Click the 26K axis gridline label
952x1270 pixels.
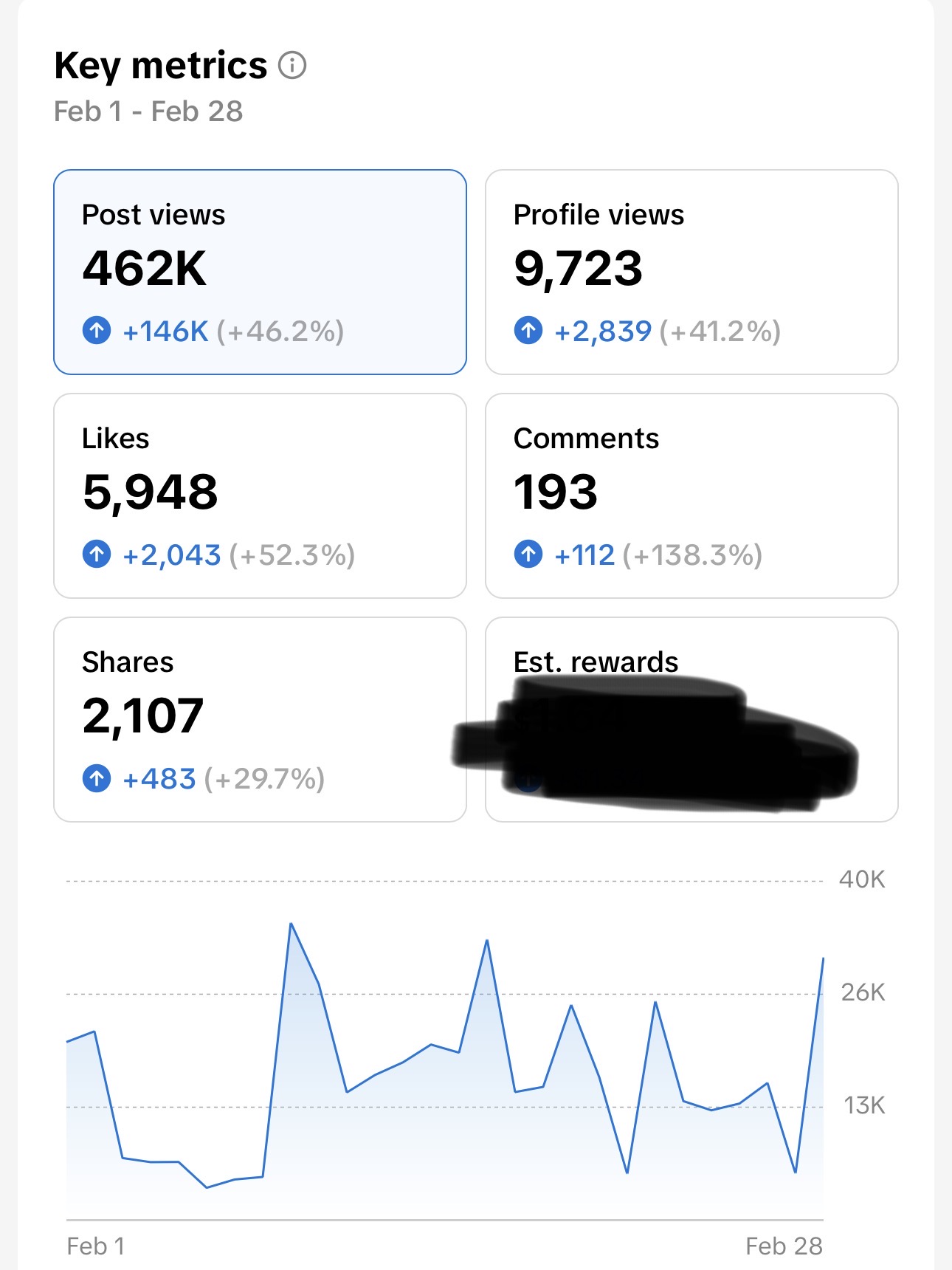[863, 992]
